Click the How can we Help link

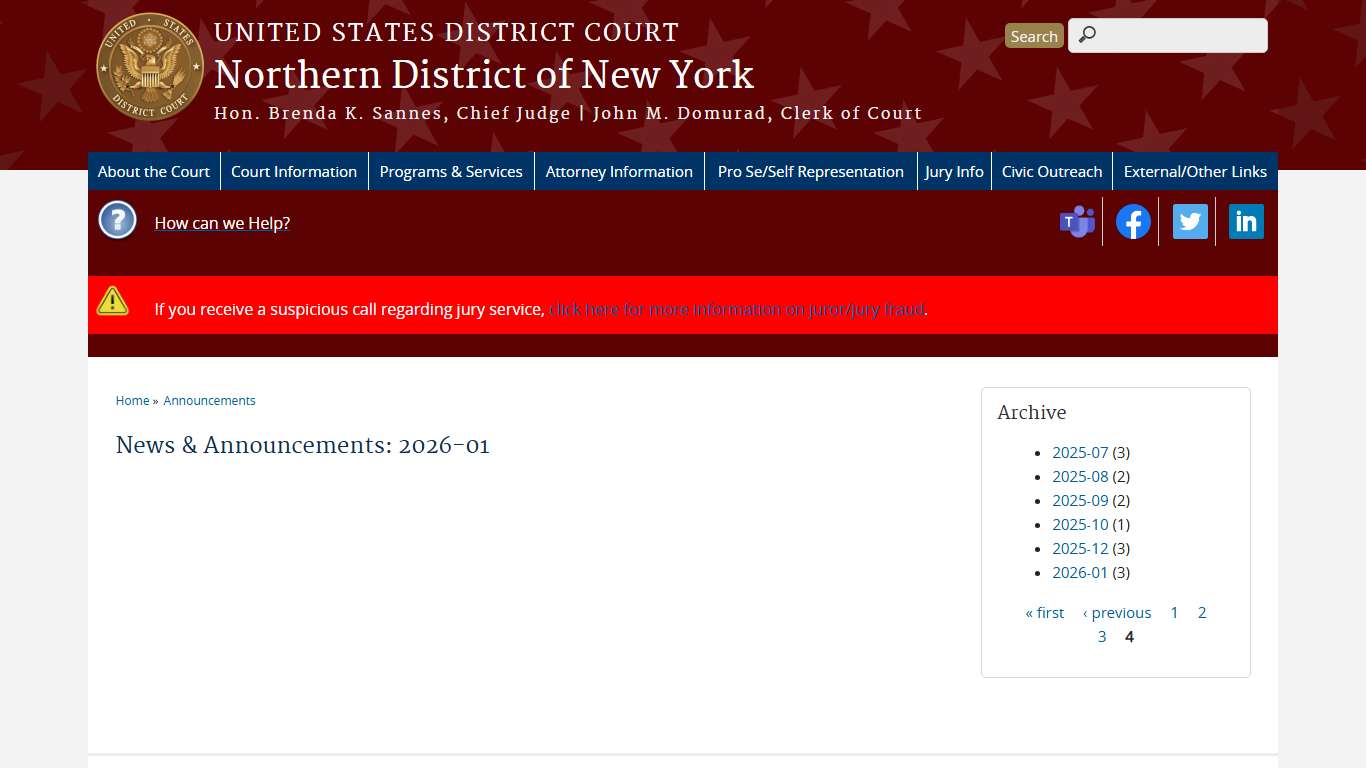click(221, 223)
